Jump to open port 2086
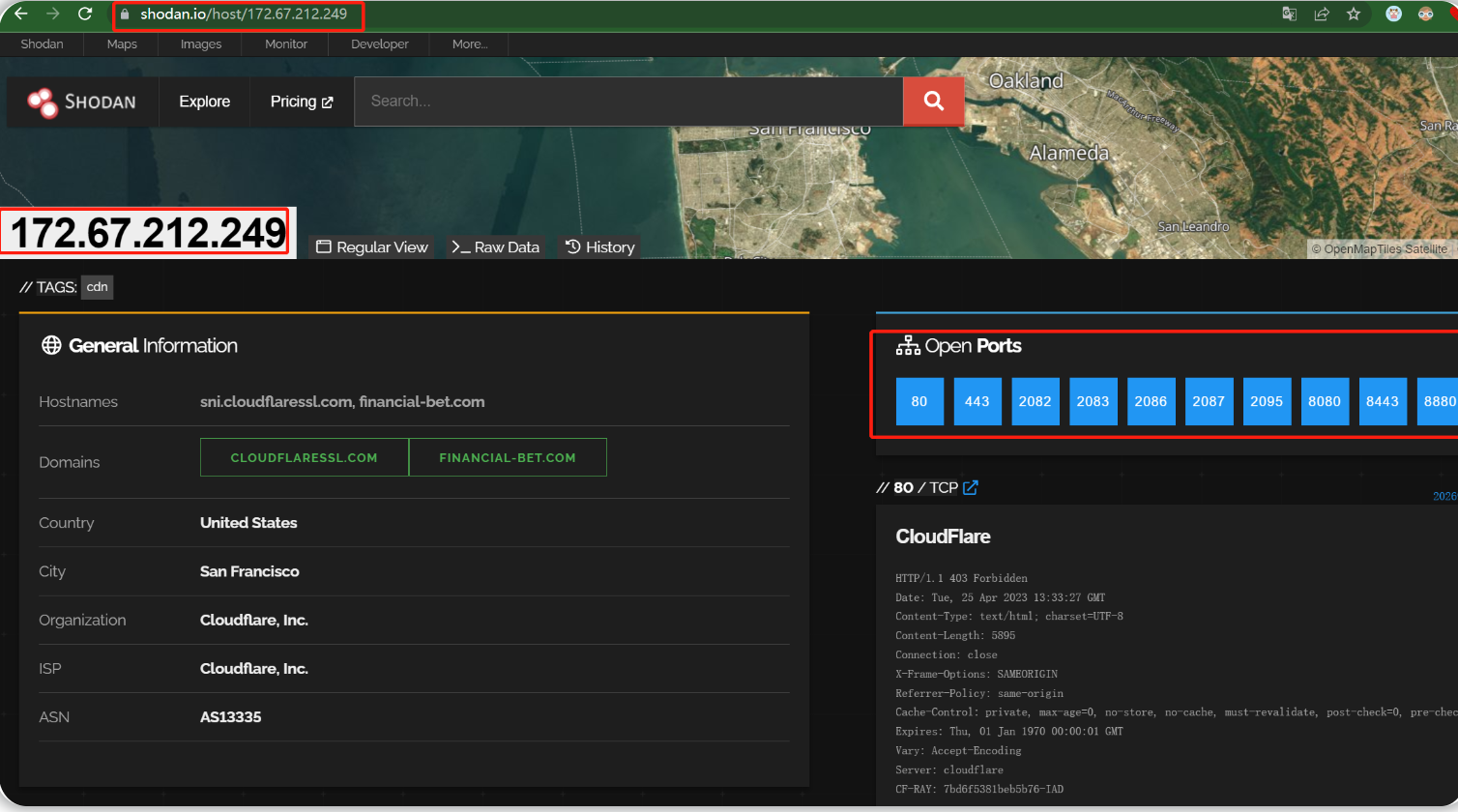 pyautogui.click(x=1152, y=401)
